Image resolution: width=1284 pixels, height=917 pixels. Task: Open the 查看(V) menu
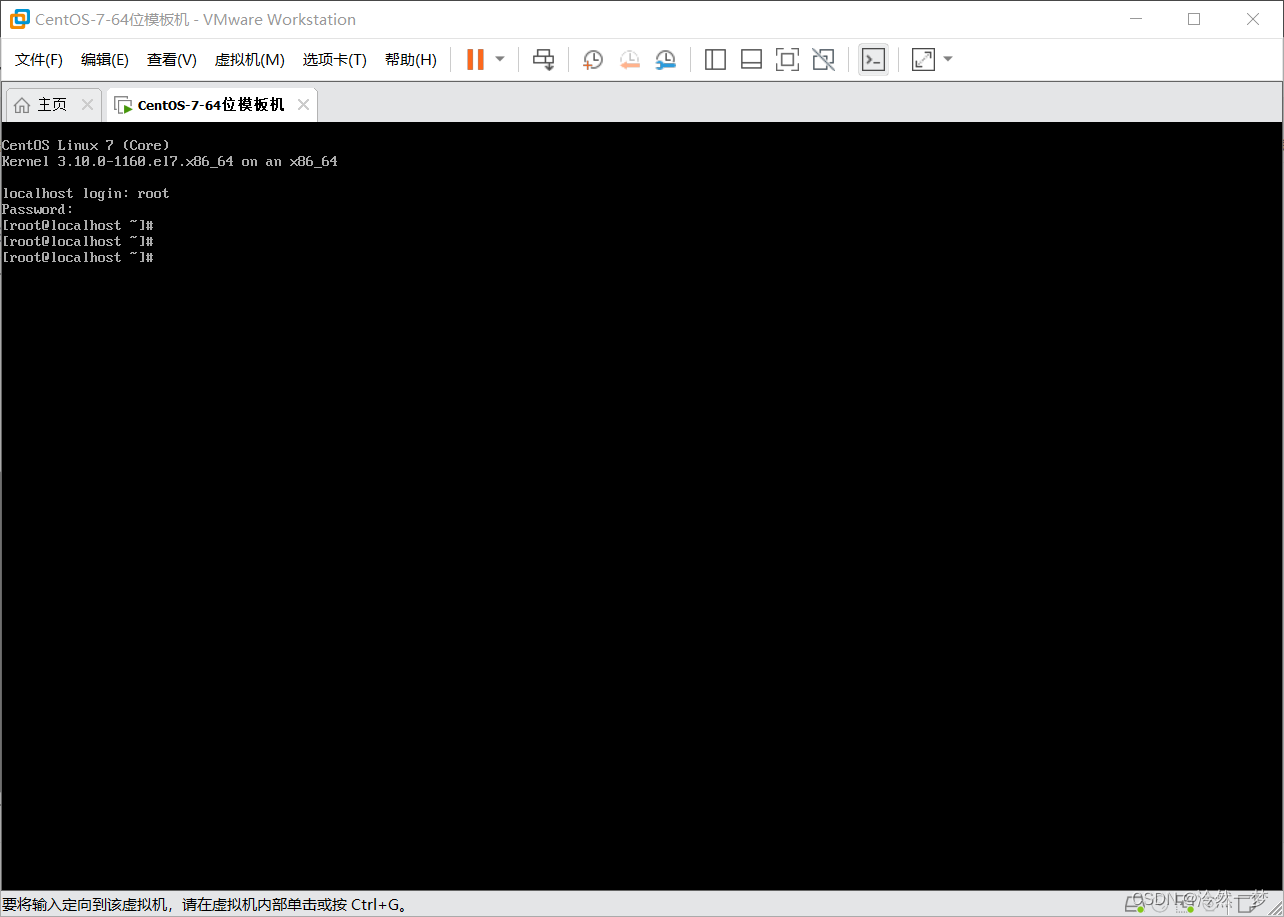click(172, 60)
